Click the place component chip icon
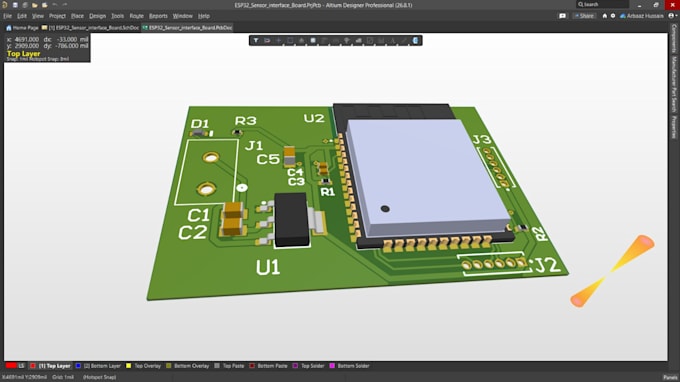 coord(313,40)
